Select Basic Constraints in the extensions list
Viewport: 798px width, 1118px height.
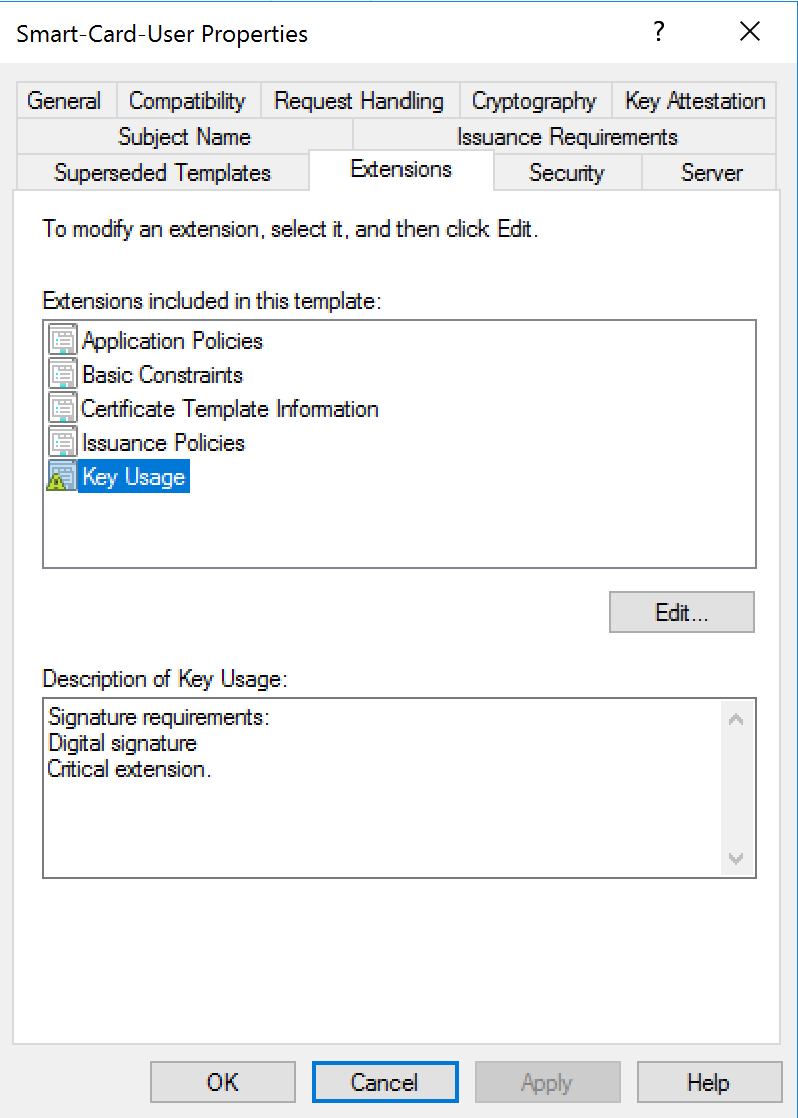pos(163,374)
